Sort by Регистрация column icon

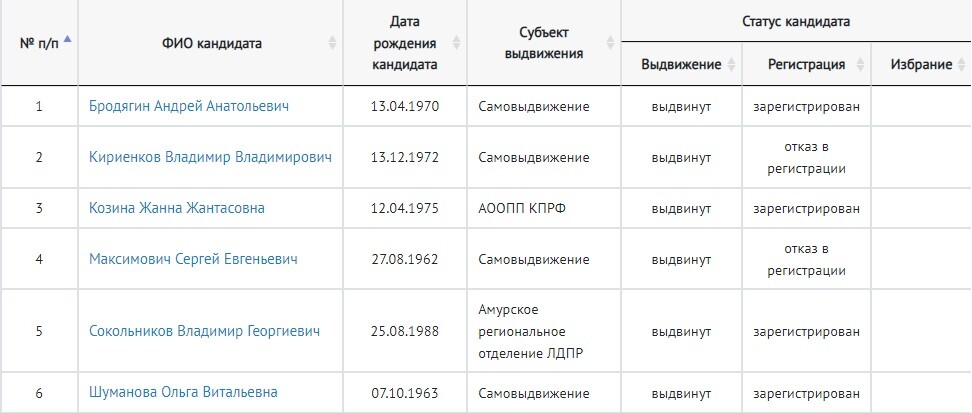point(860,64)
